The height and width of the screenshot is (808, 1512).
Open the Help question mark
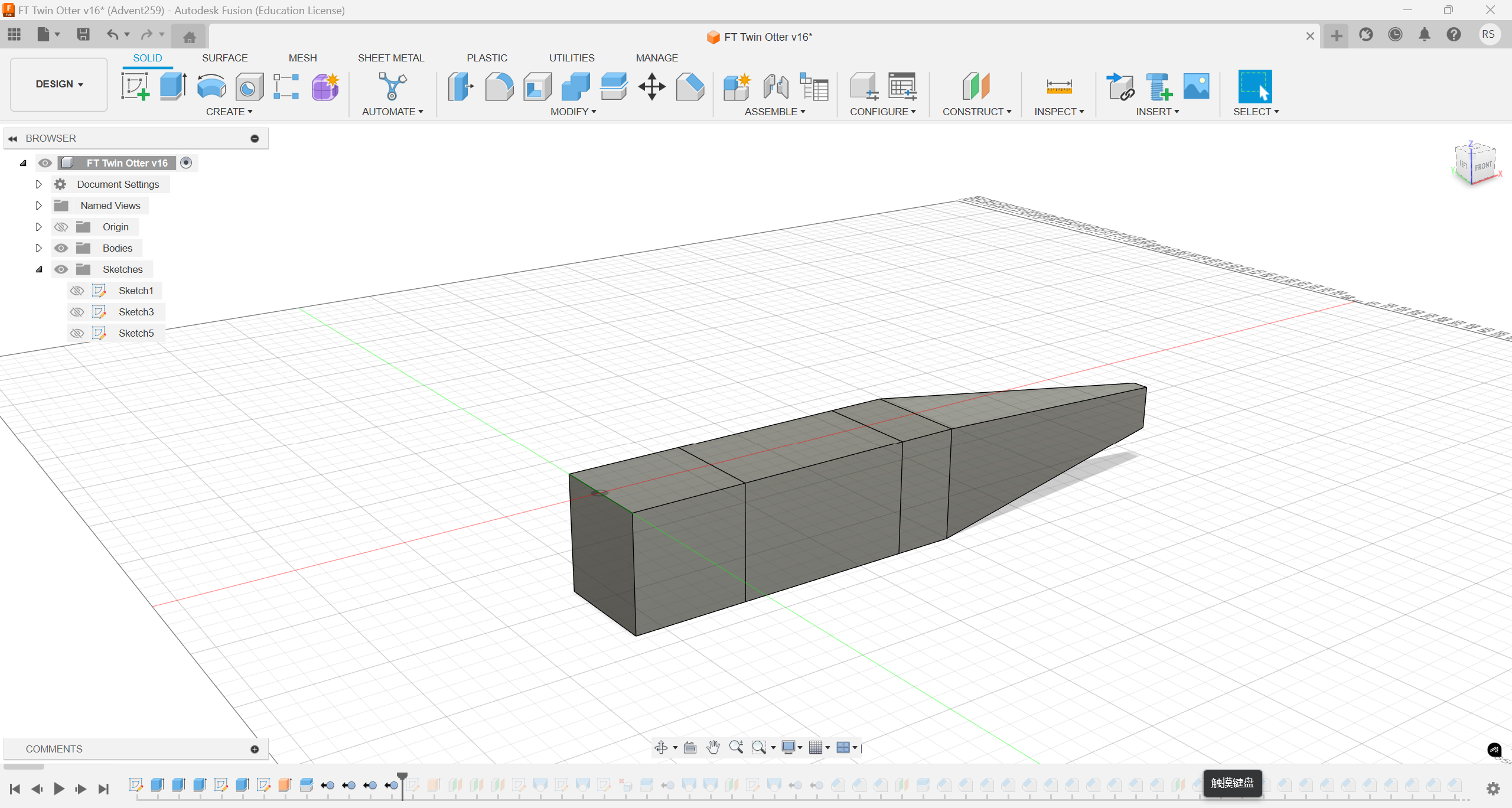(x=1454, y=34)
